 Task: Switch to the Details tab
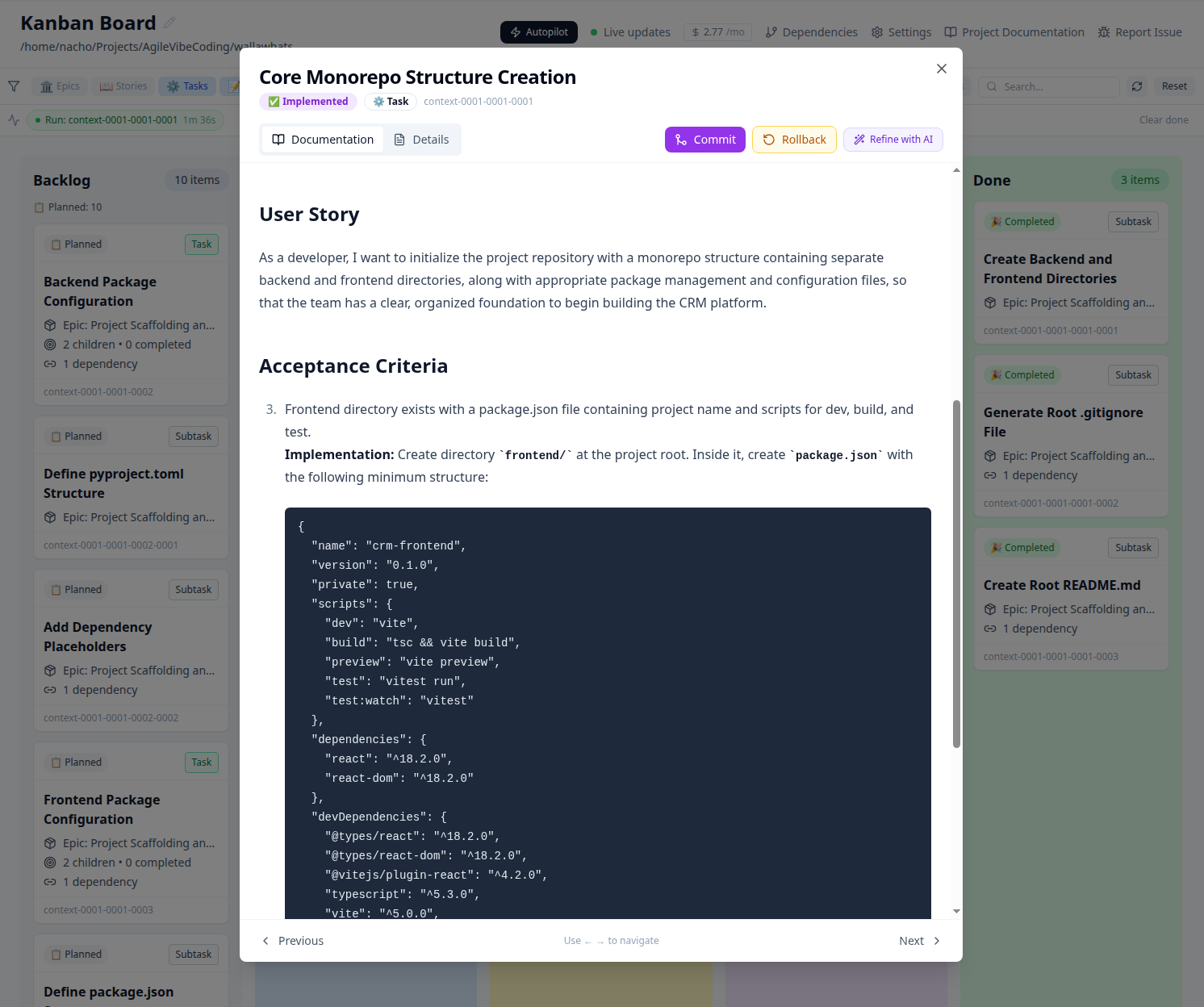coord(421,139)
